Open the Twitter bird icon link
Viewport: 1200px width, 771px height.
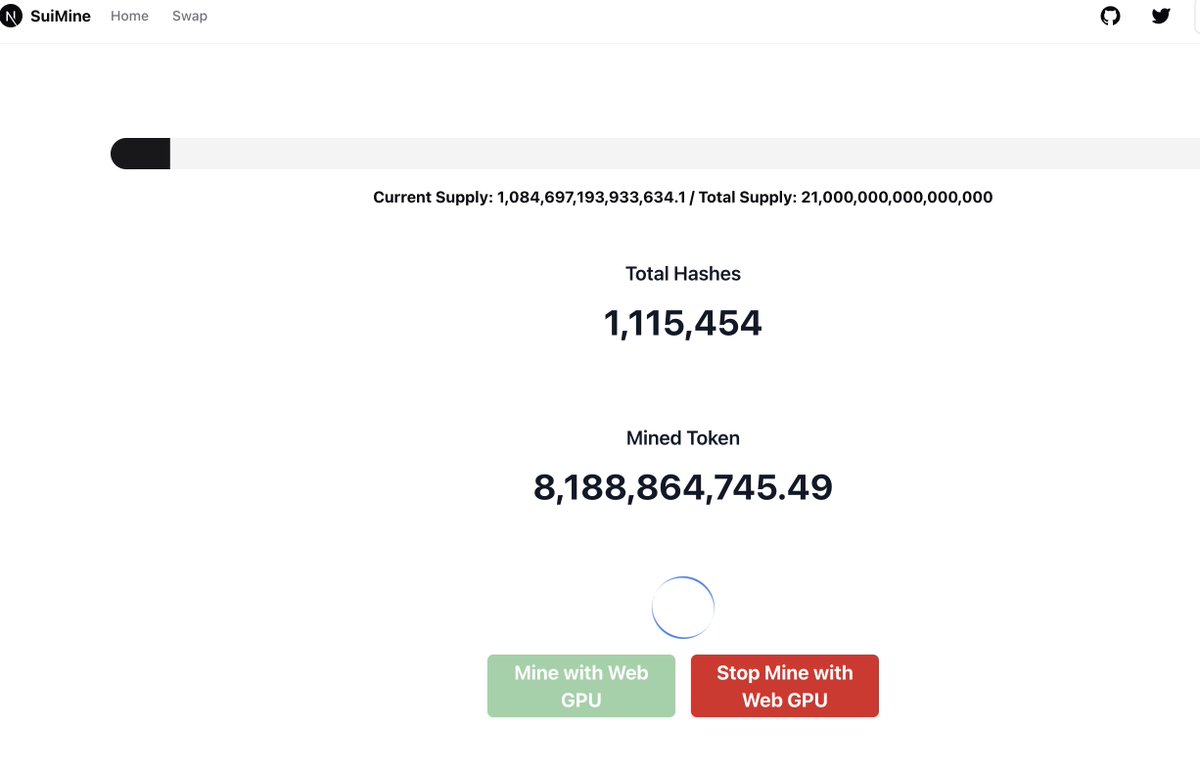1161,16
